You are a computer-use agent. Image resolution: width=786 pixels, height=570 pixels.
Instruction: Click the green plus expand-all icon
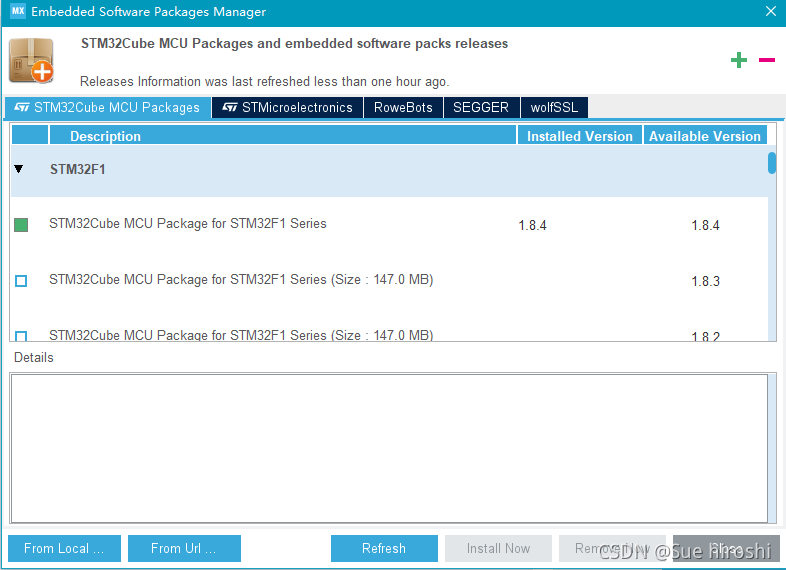coord(739,60)
